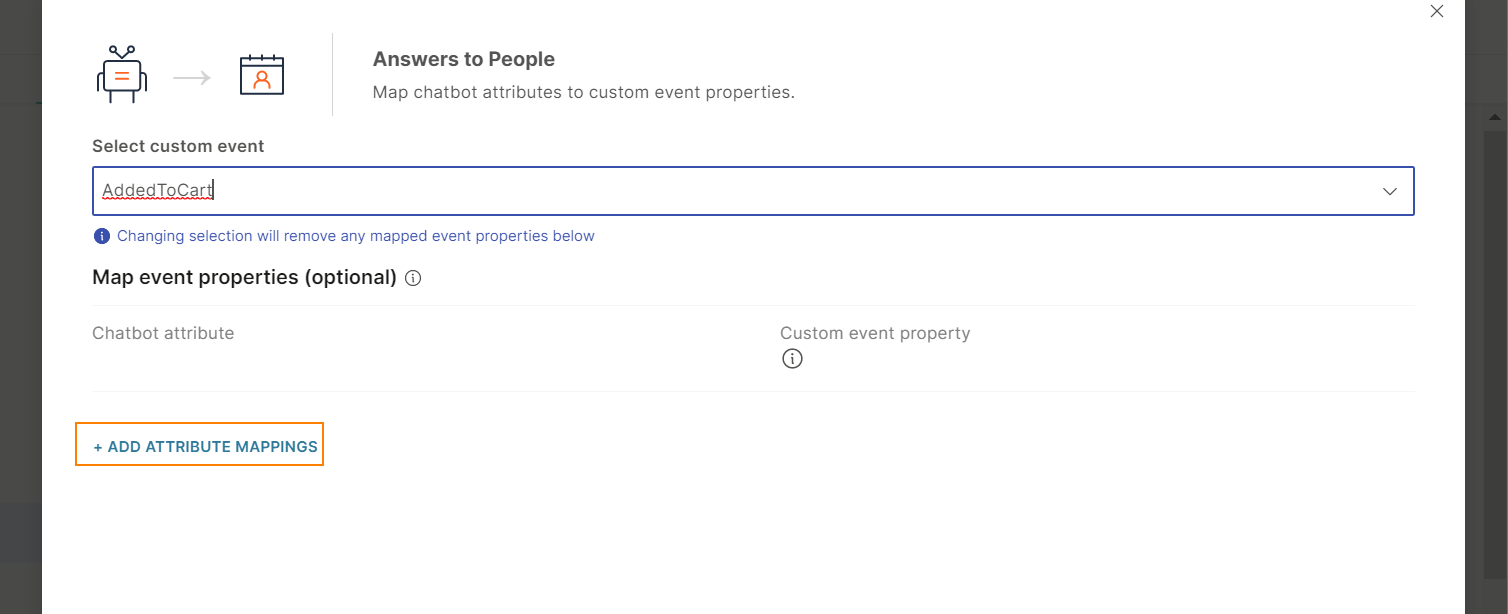Click into the AddedToCart custom event field

coord(700,191)
